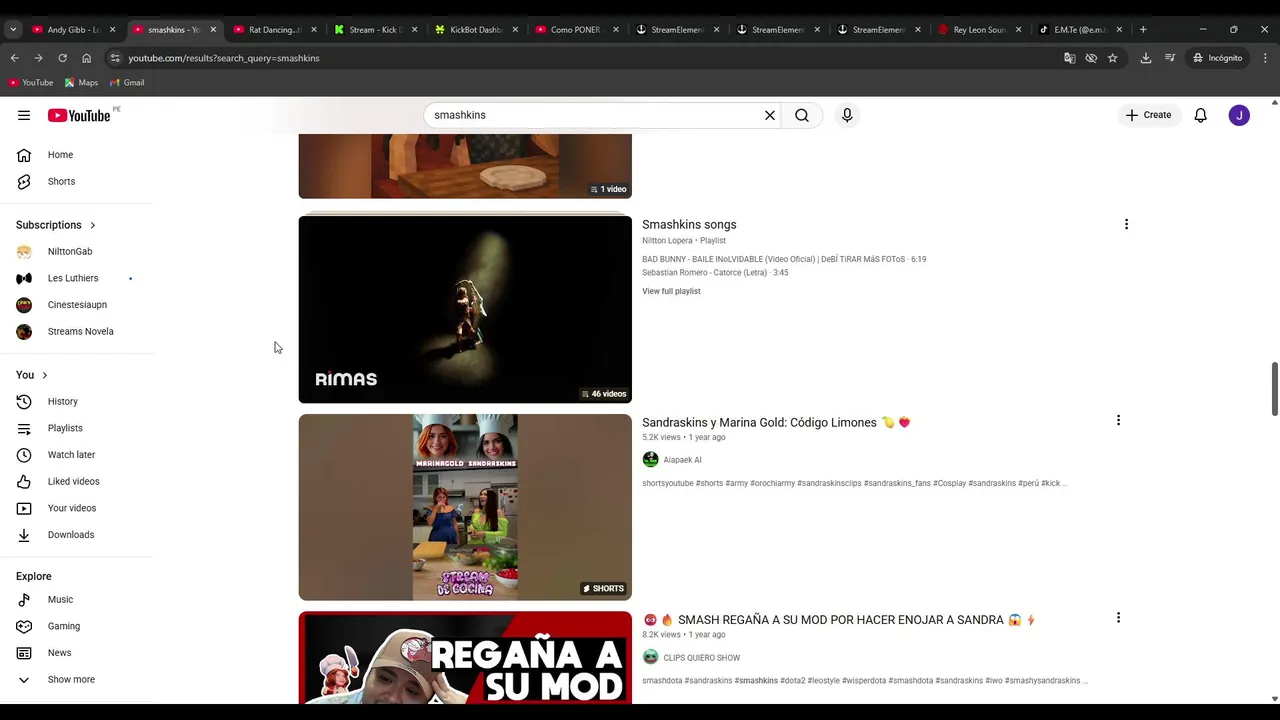Click View full playlist link
The image size is (1280, 720).
(671, 291)
